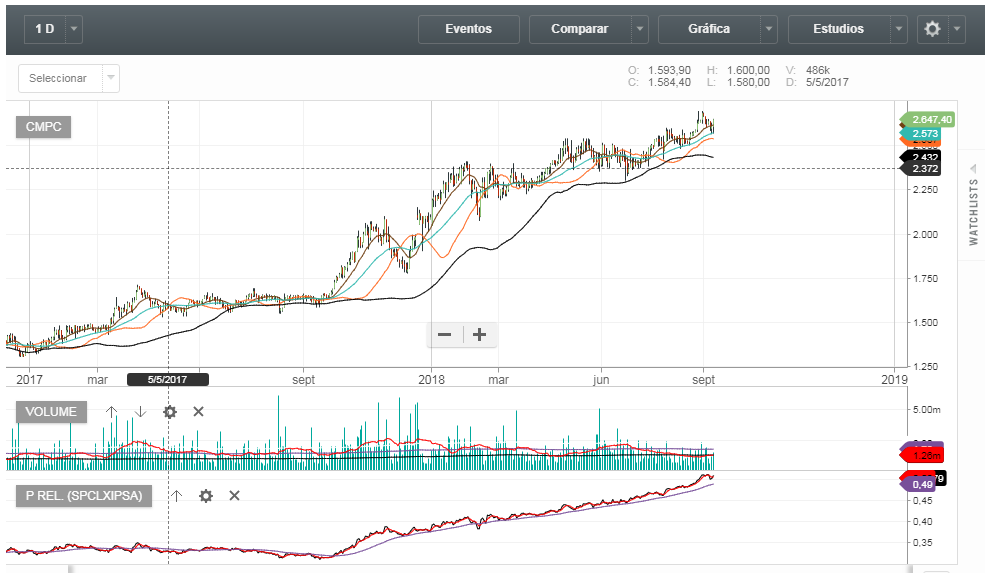Click the close value 1.584,40

pos(670,82)
